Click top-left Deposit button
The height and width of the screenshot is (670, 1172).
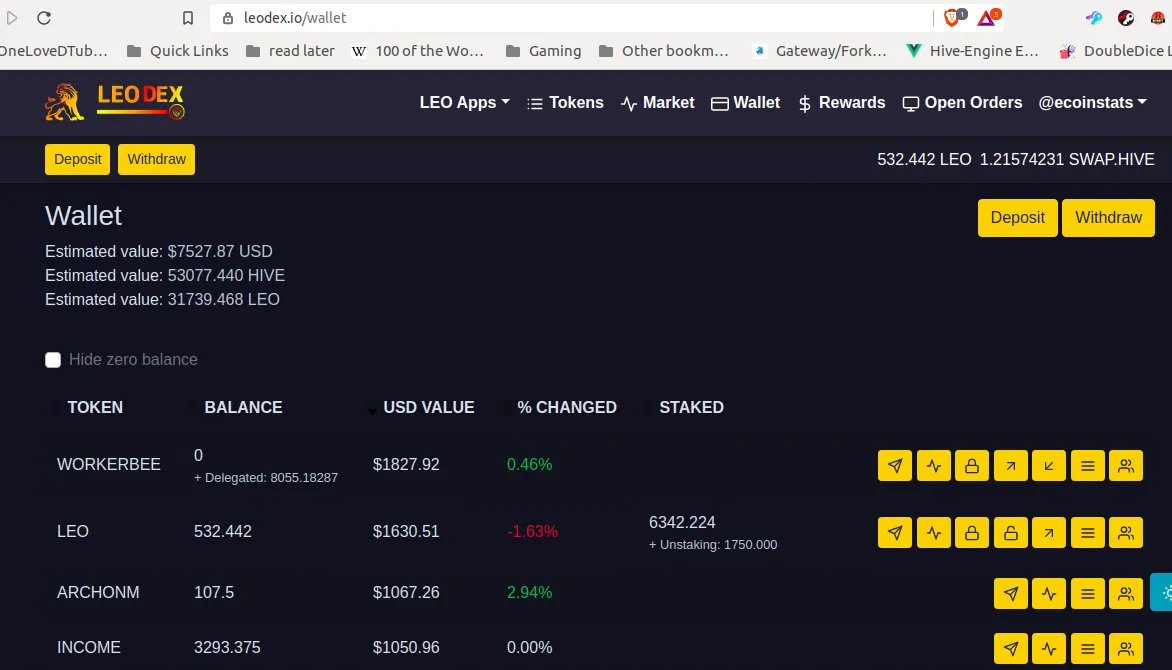click(x=78, y=159)
